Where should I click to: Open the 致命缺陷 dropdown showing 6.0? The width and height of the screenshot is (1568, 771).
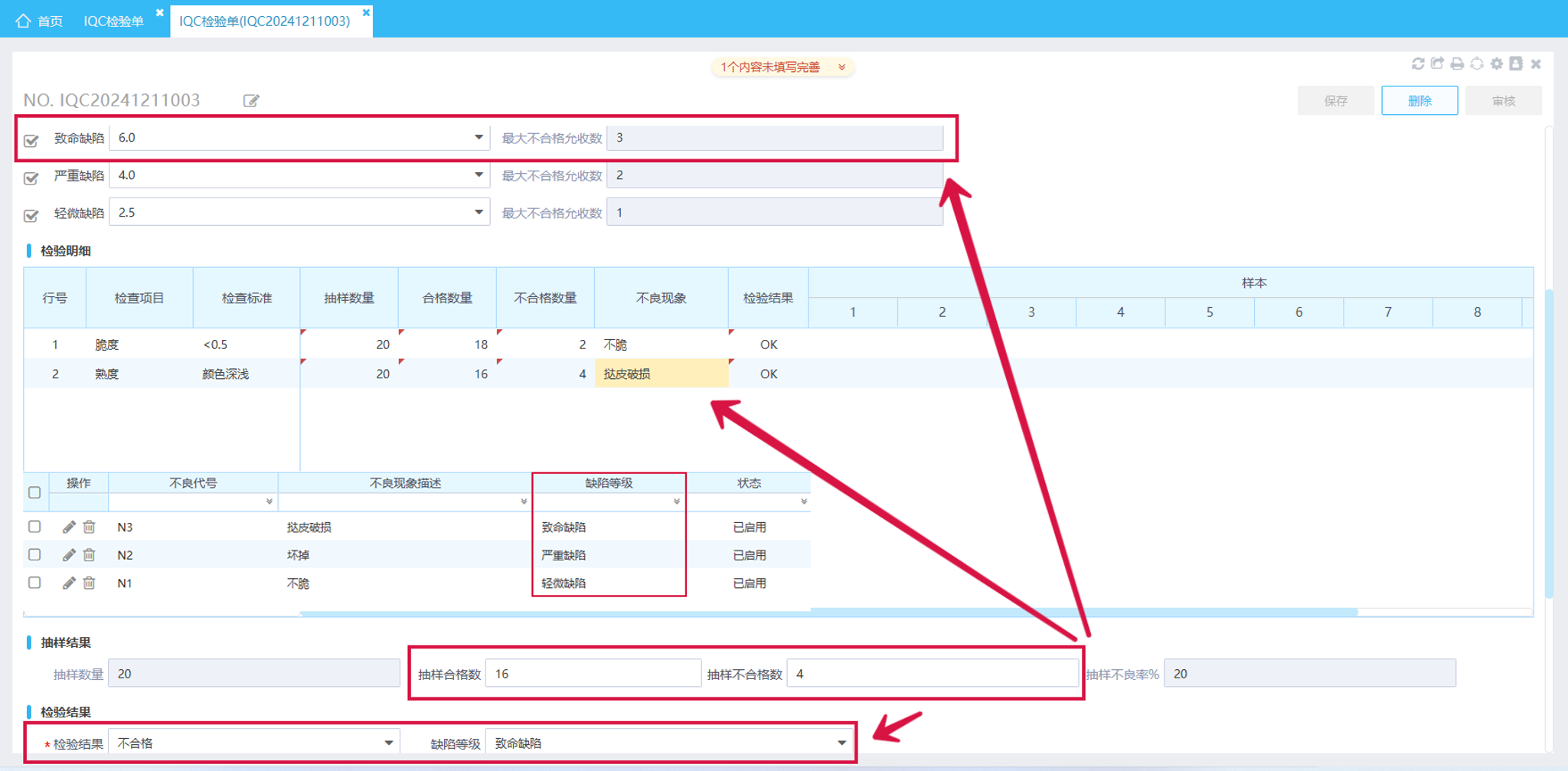click(x=299, y=138)
